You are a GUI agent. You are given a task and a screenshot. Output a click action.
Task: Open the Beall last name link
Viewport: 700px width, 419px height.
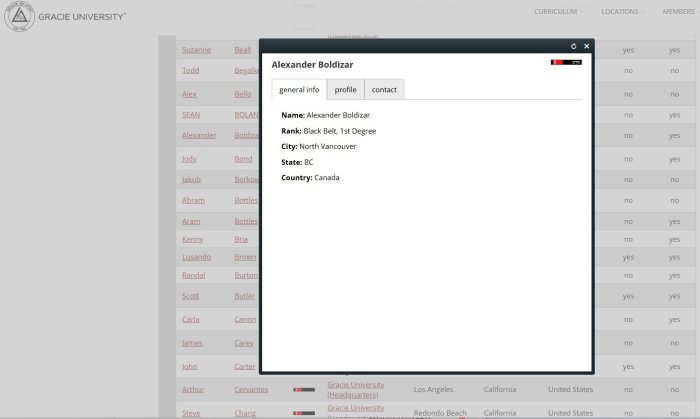tap(243, 50)
